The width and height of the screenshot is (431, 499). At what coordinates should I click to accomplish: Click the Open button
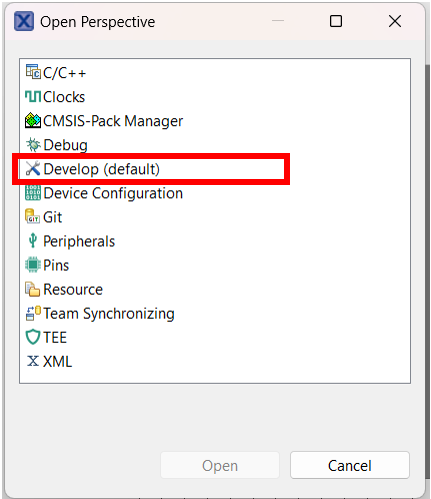coord(220,465)
